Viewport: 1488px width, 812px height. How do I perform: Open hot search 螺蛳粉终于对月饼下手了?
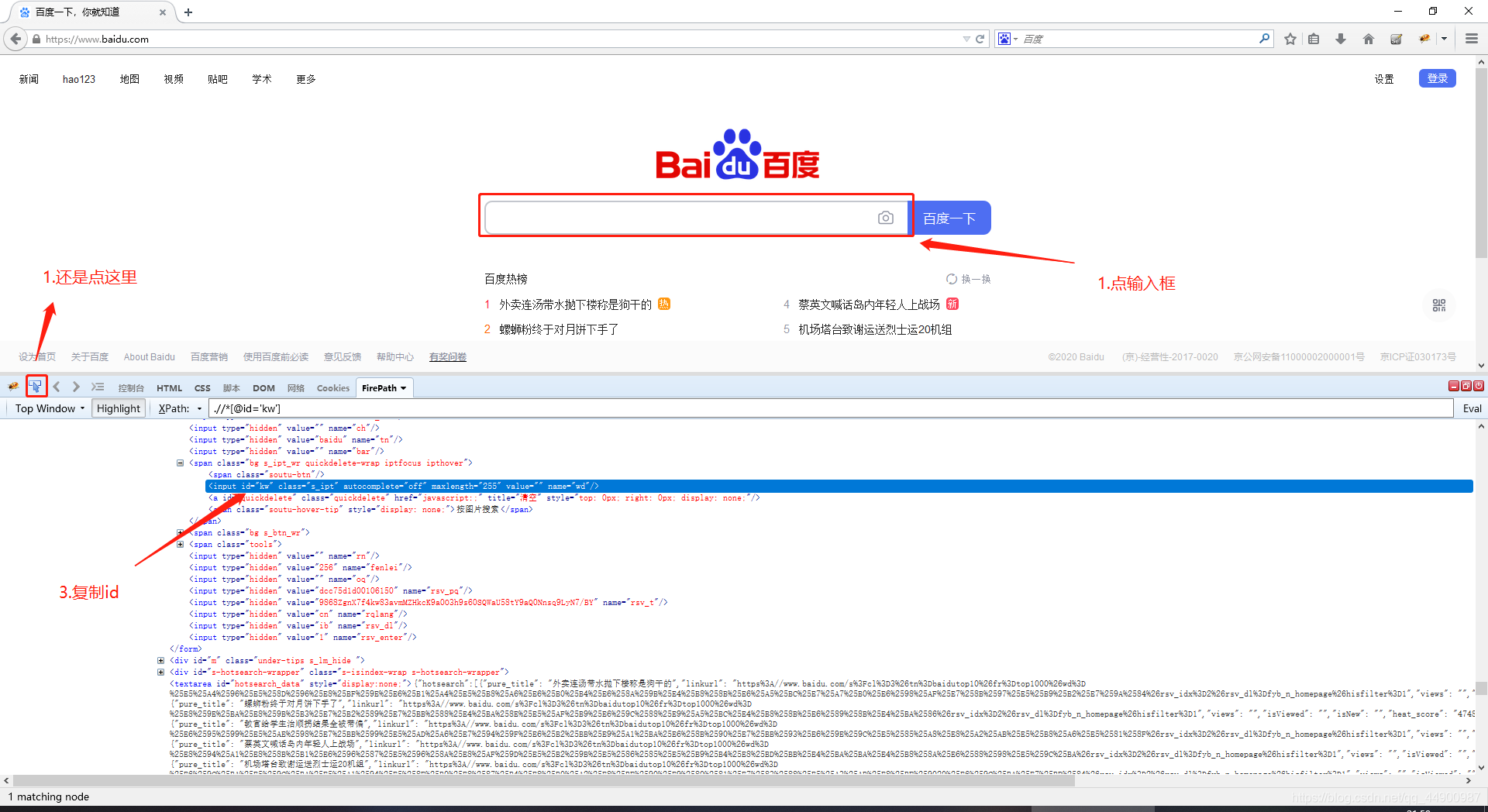559,329
